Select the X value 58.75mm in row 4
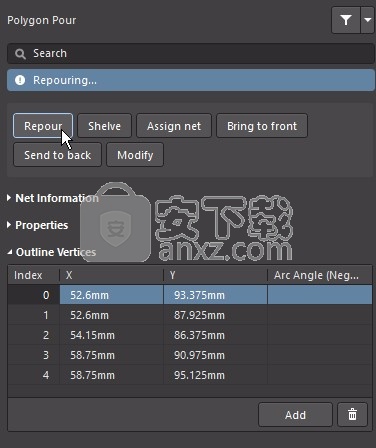This screenshot has height=448, width=376. click(111, 375)
